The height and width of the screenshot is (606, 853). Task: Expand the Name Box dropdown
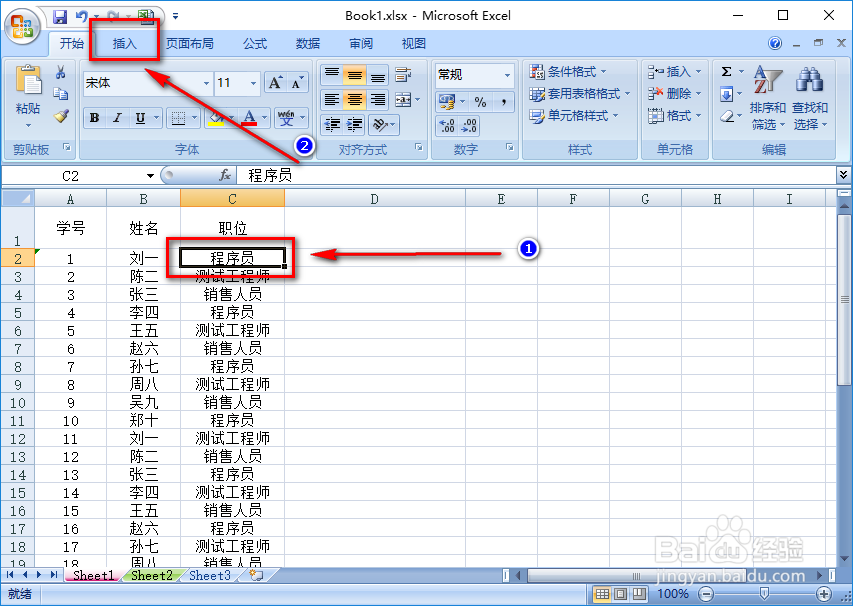(x=150, y=176)
